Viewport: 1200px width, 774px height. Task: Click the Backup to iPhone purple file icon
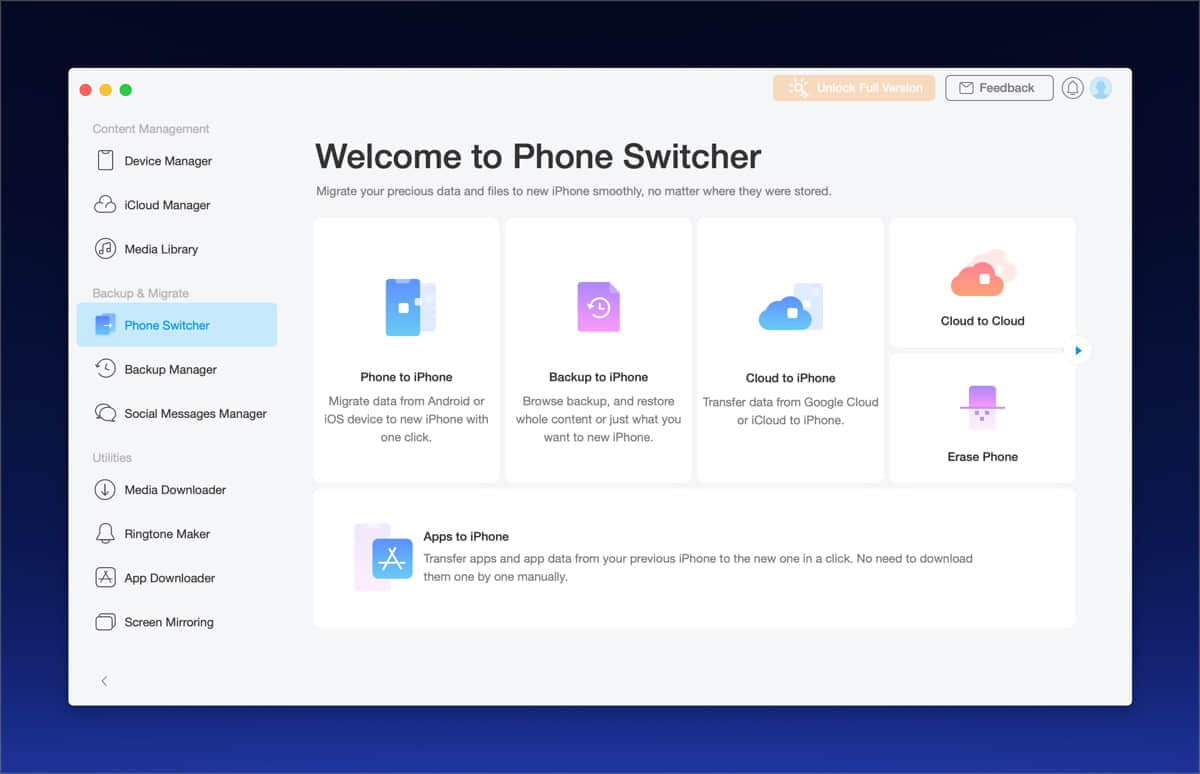point(598,307)
